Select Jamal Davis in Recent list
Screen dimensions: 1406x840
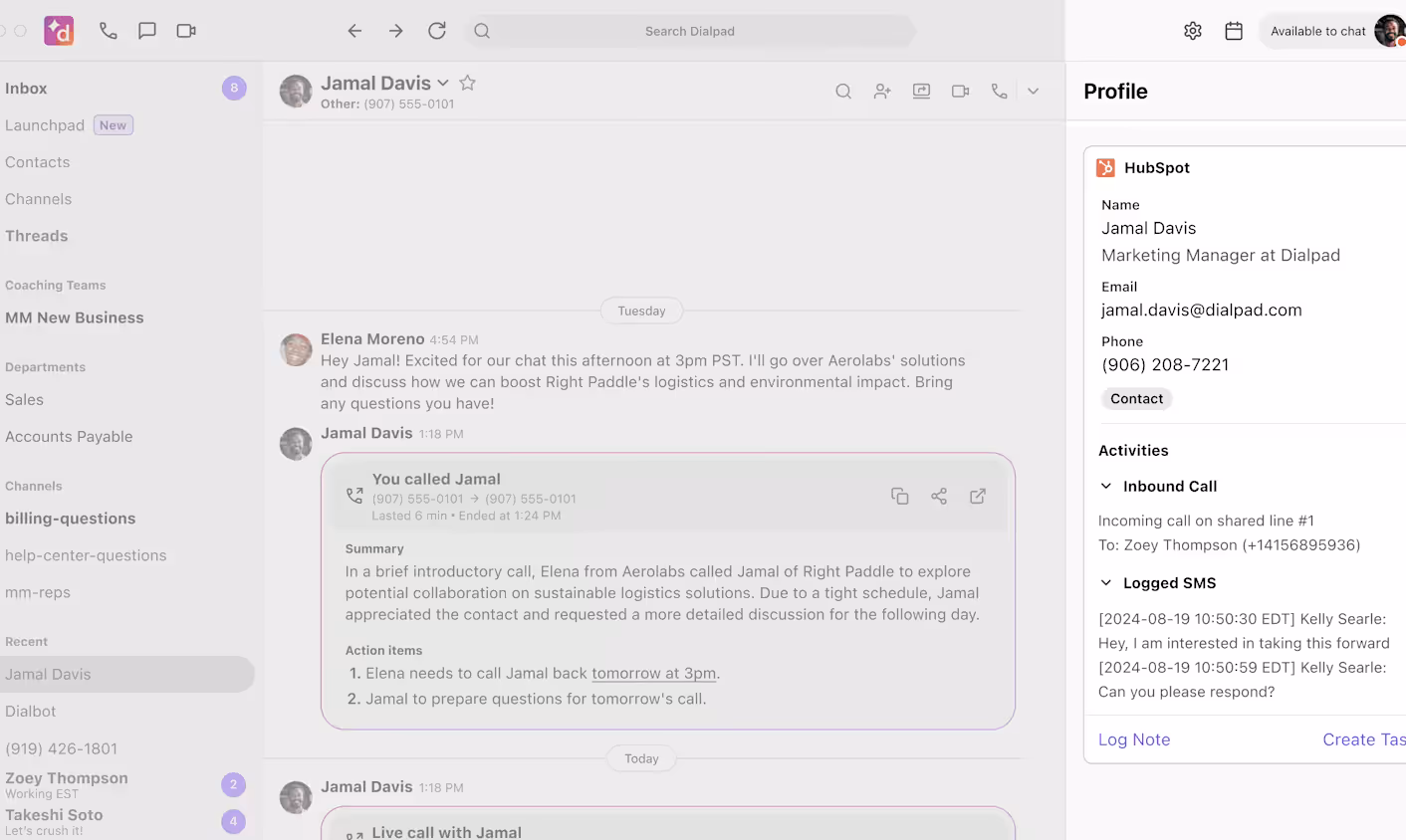[x=125, y=674]
